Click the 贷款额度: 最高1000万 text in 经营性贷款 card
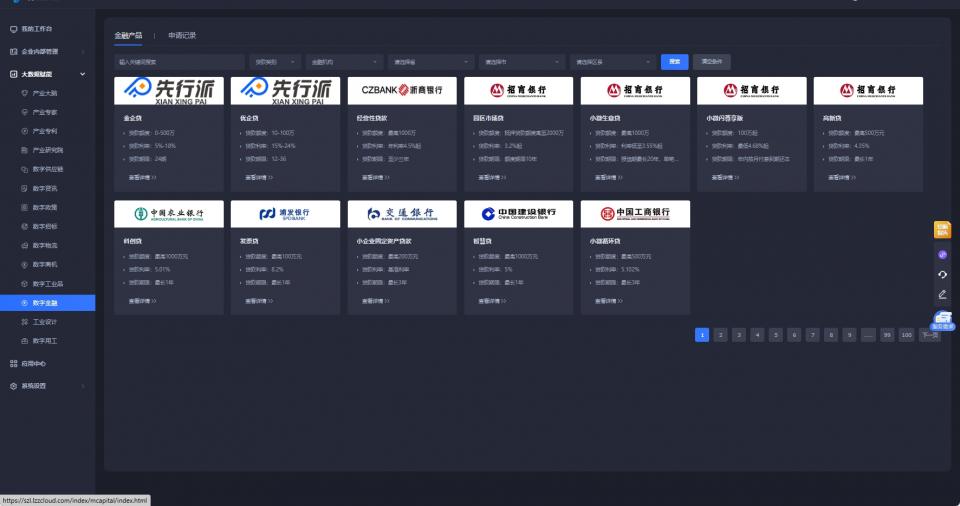 [x=389, y=133]
